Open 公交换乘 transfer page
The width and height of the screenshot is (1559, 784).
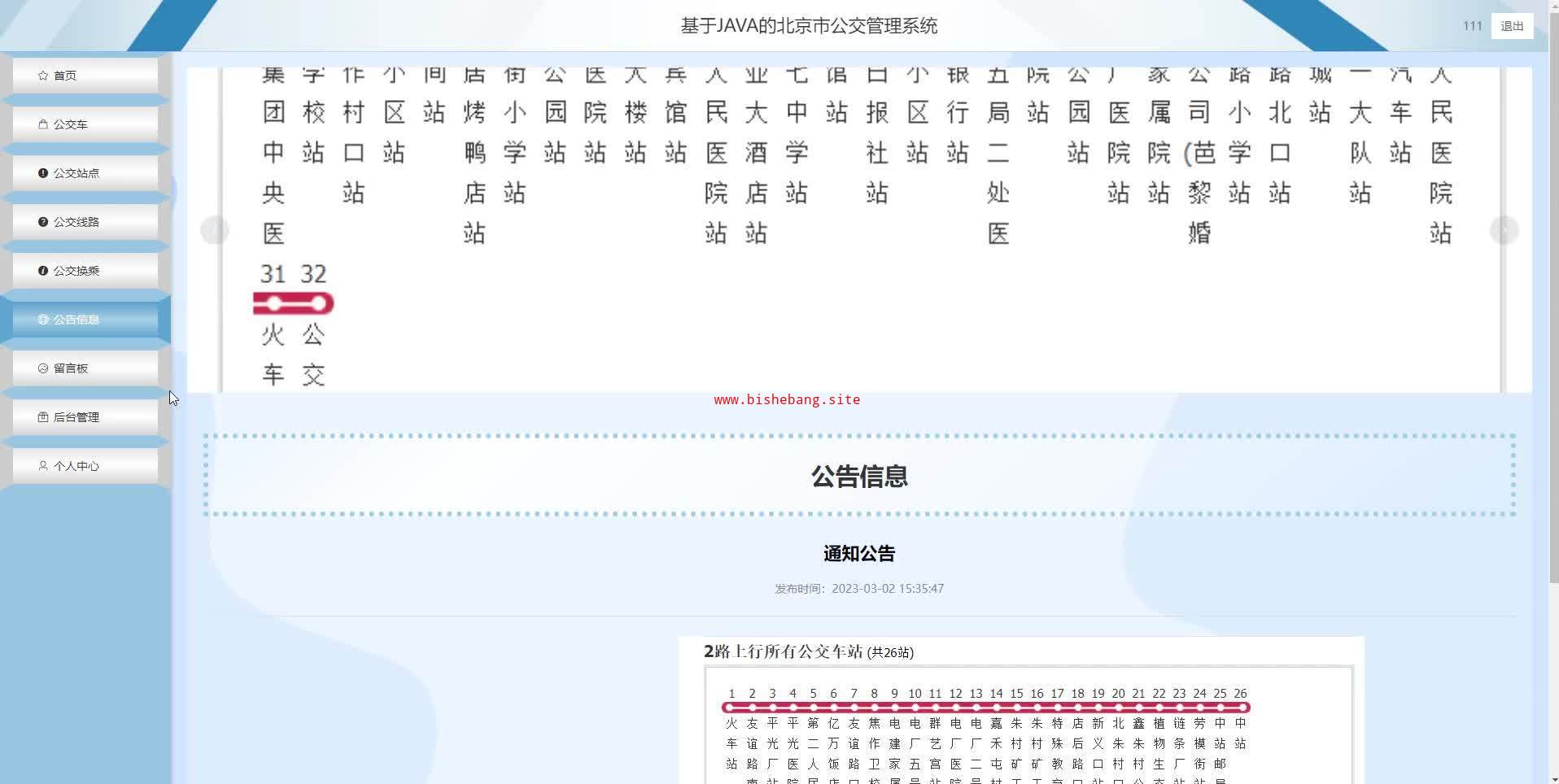pos(85,271)
